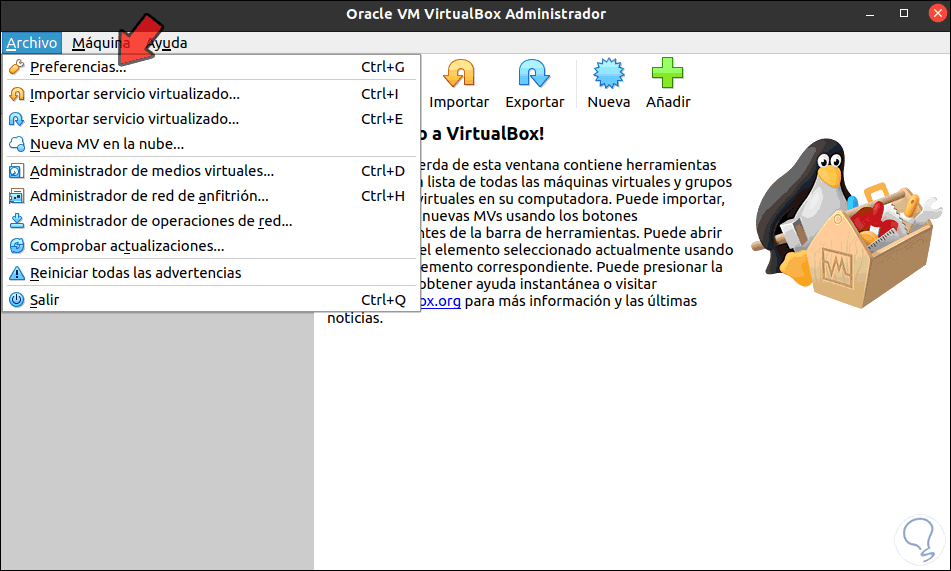Click the orange import arrow menu icon
The height and width of the screenshot is (571, 951).
(x=17, y=94)
